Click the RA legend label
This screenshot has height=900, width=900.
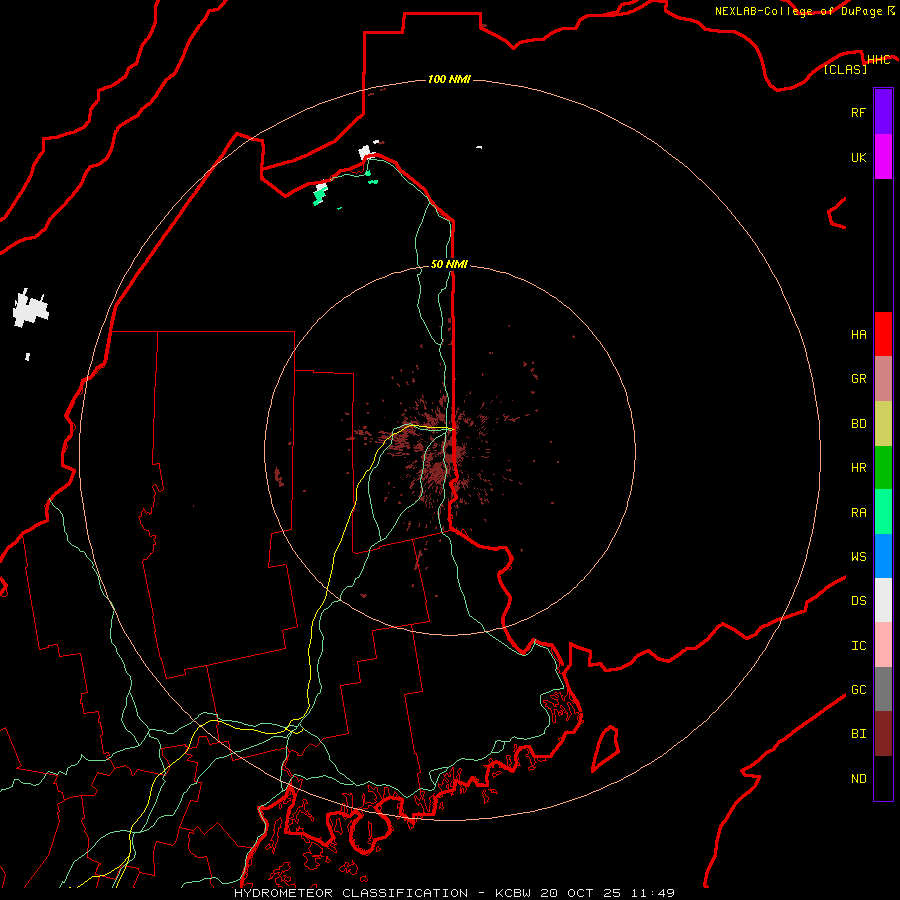tap(858, 513)
